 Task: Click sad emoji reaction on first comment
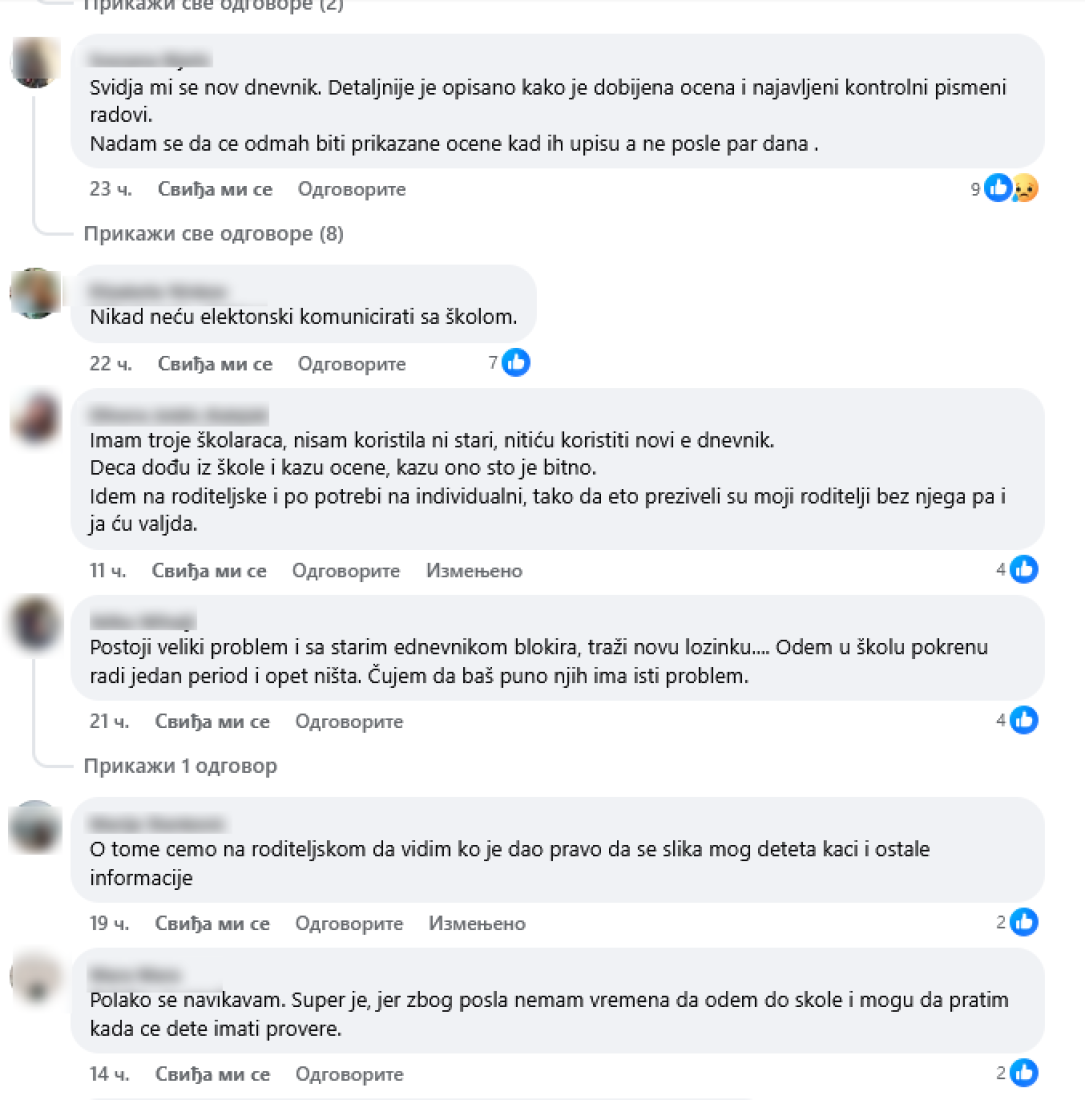point(1024,188)
